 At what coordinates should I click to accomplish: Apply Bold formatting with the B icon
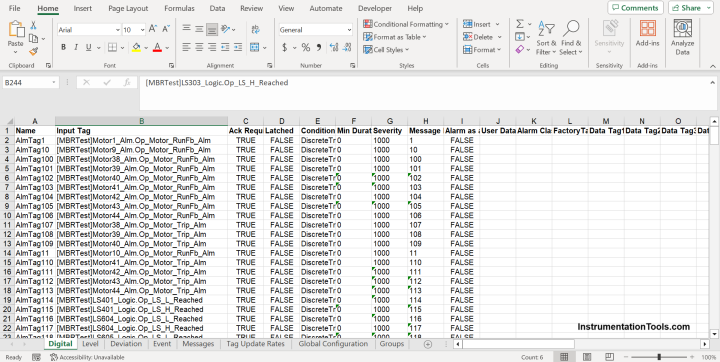point(63,47)
